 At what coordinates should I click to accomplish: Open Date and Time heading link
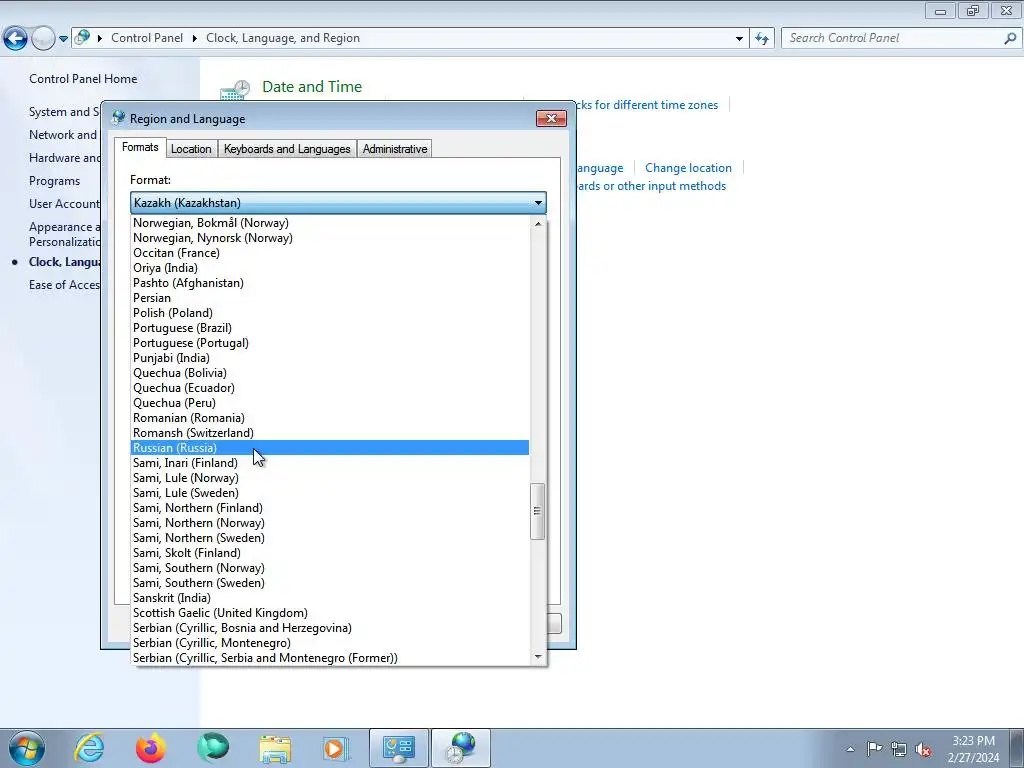(312, 86)
